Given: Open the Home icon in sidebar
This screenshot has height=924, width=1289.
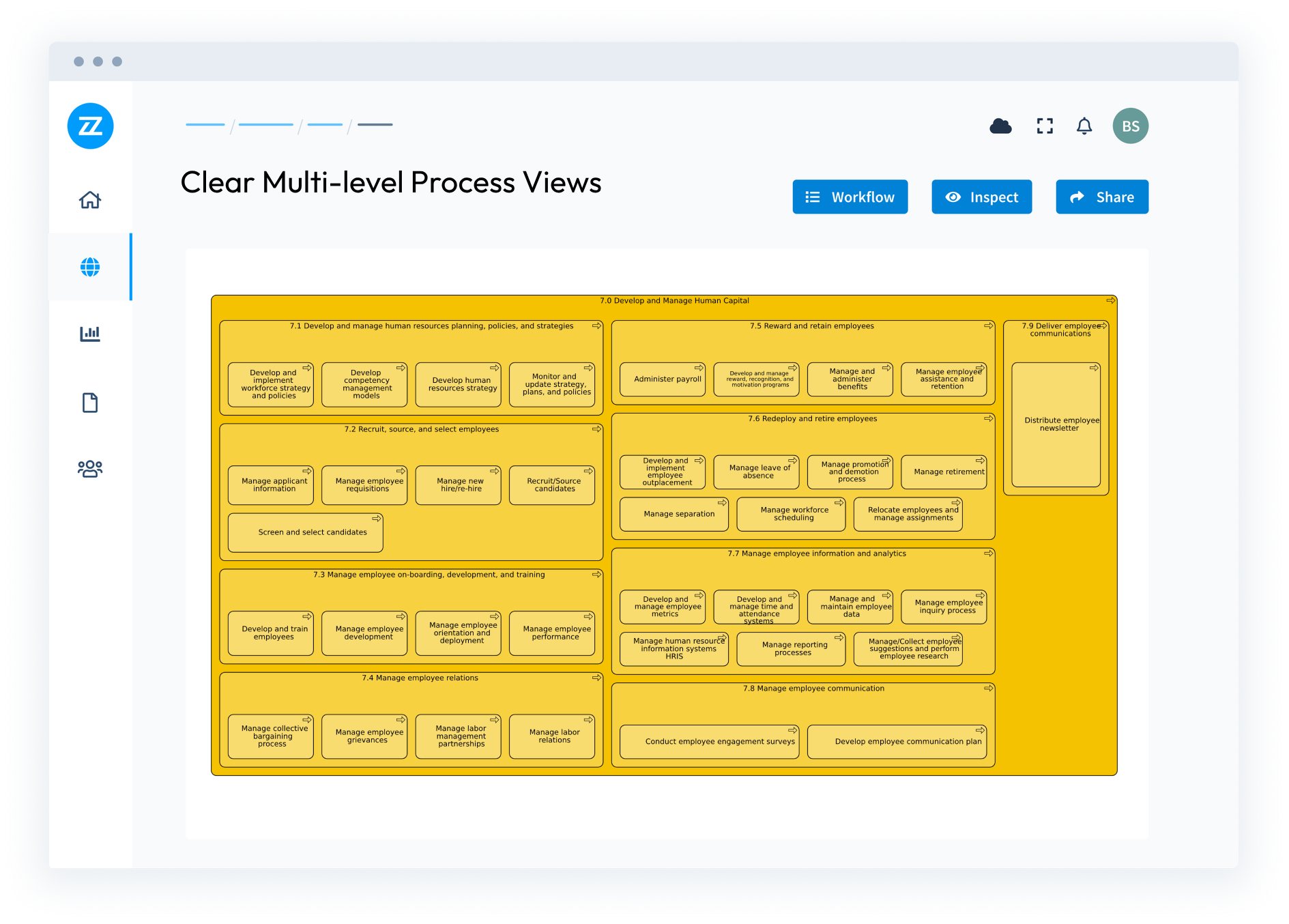Looking at the screenshot, I should click(x=90, y=200).
